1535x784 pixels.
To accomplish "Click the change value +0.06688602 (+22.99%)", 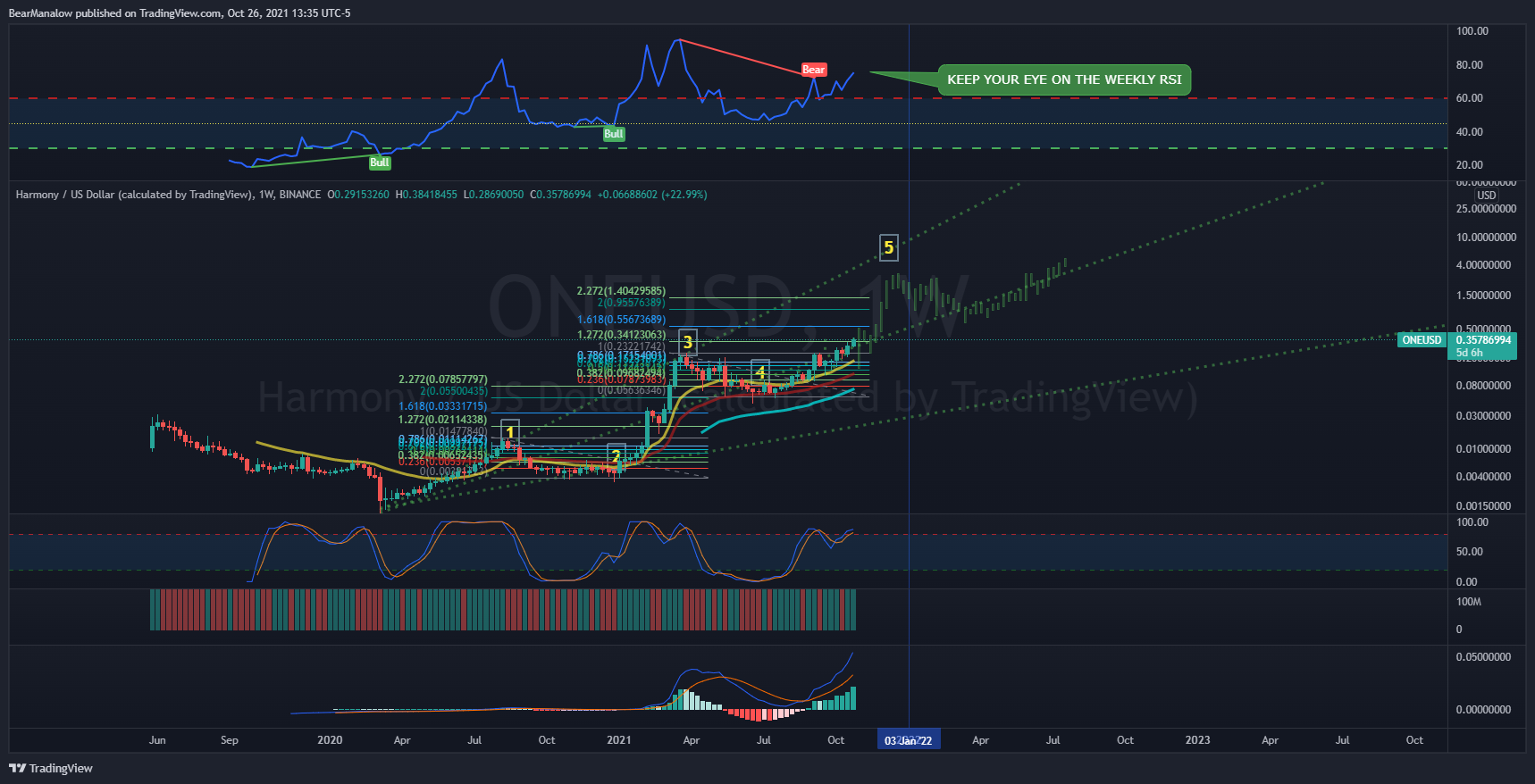I will (x=652, y=195).
